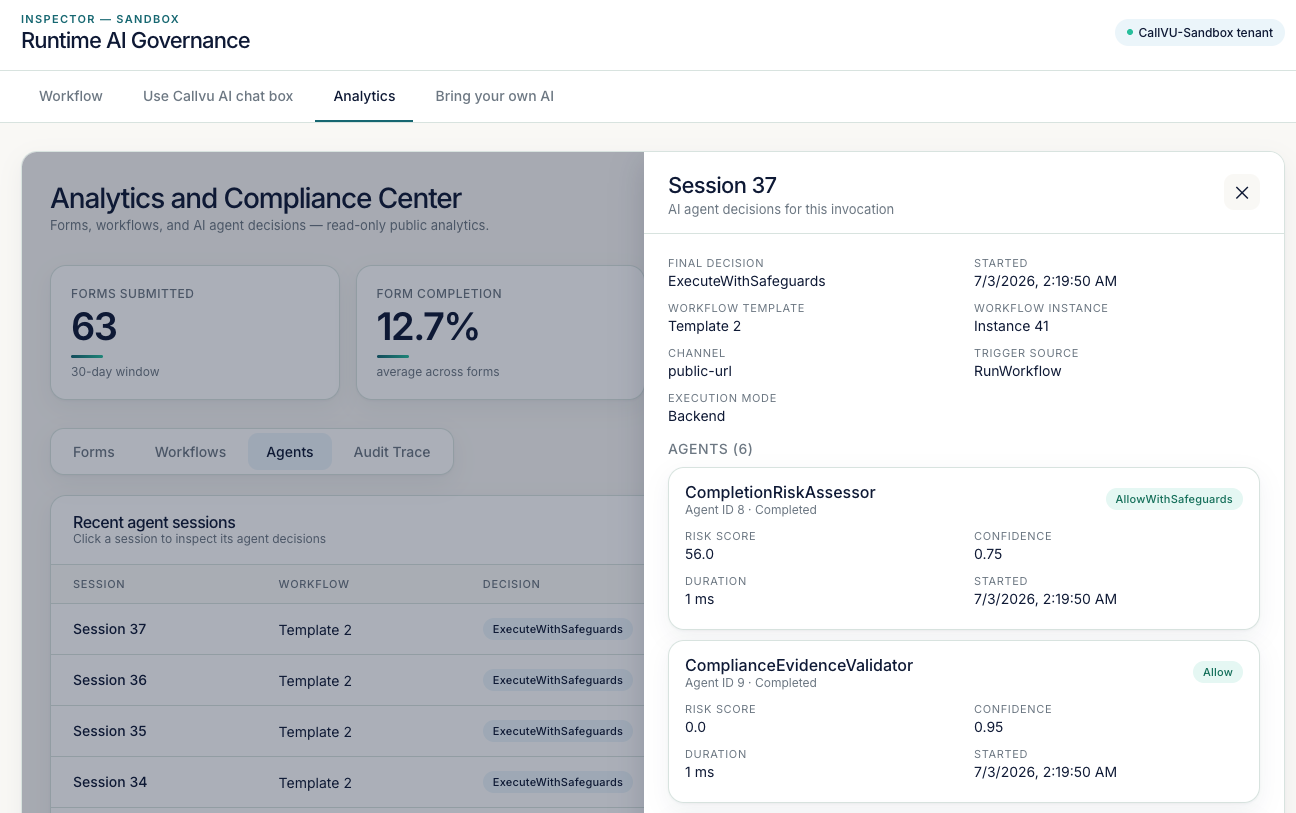Select the Analytics tab
Viewport: 1296px width, 813px height.
coord(364,96)
